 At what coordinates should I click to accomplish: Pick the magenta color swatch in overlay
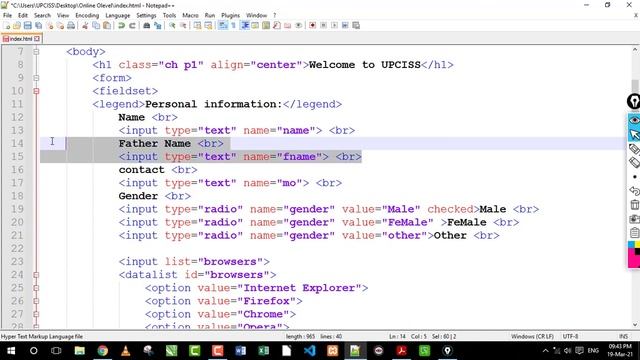[633, 259]
